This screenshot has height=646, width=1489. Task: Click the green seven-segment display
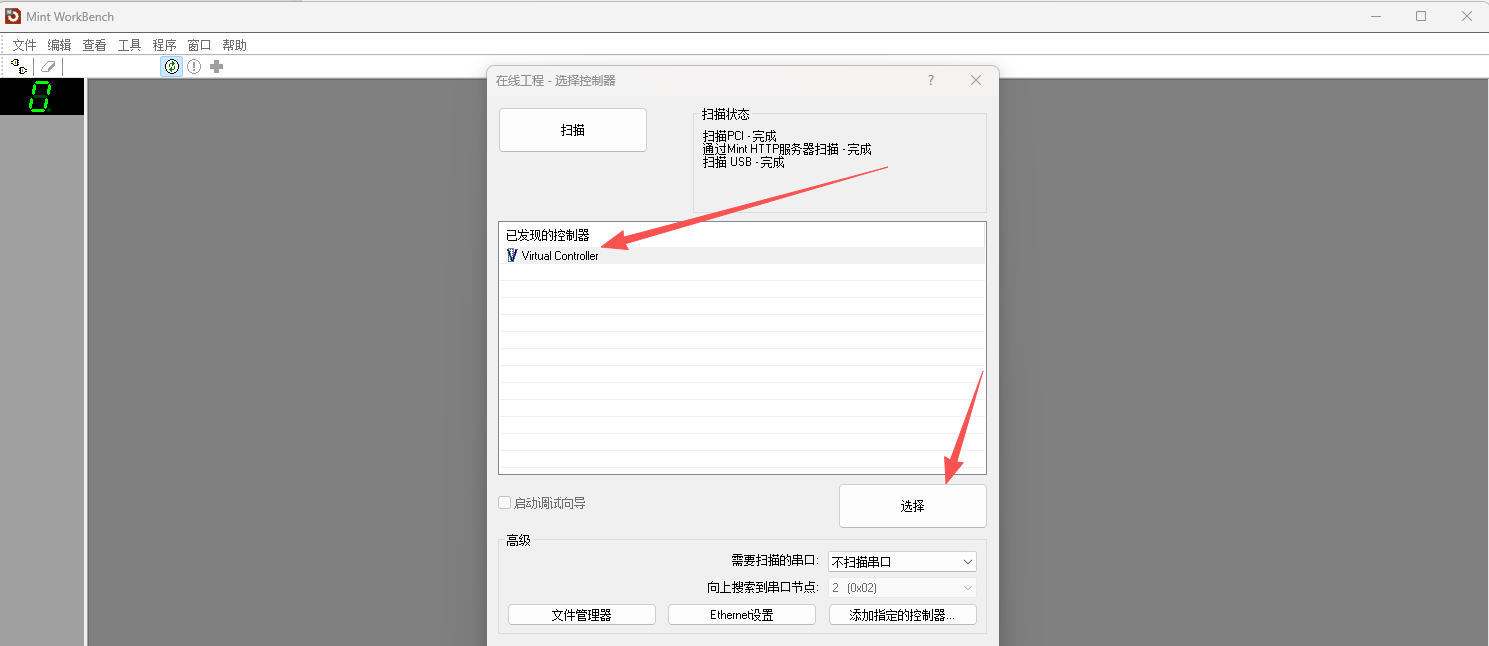click(41, 97)
